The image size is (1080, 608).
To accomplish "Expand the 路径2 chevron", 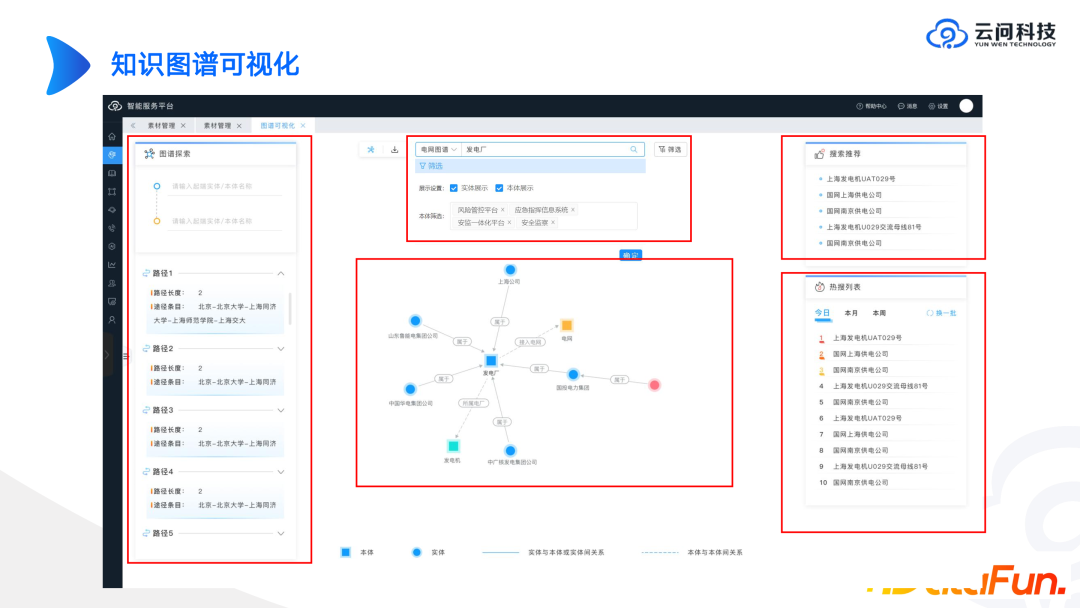I will pos(281,348).
